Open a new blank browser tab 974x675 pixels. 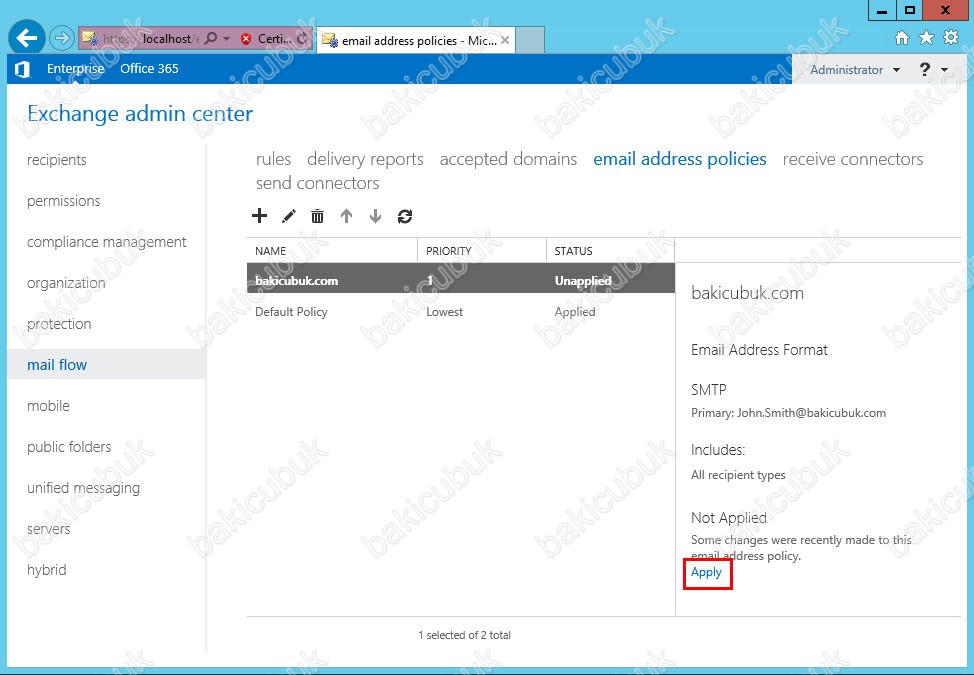point(530,40)
